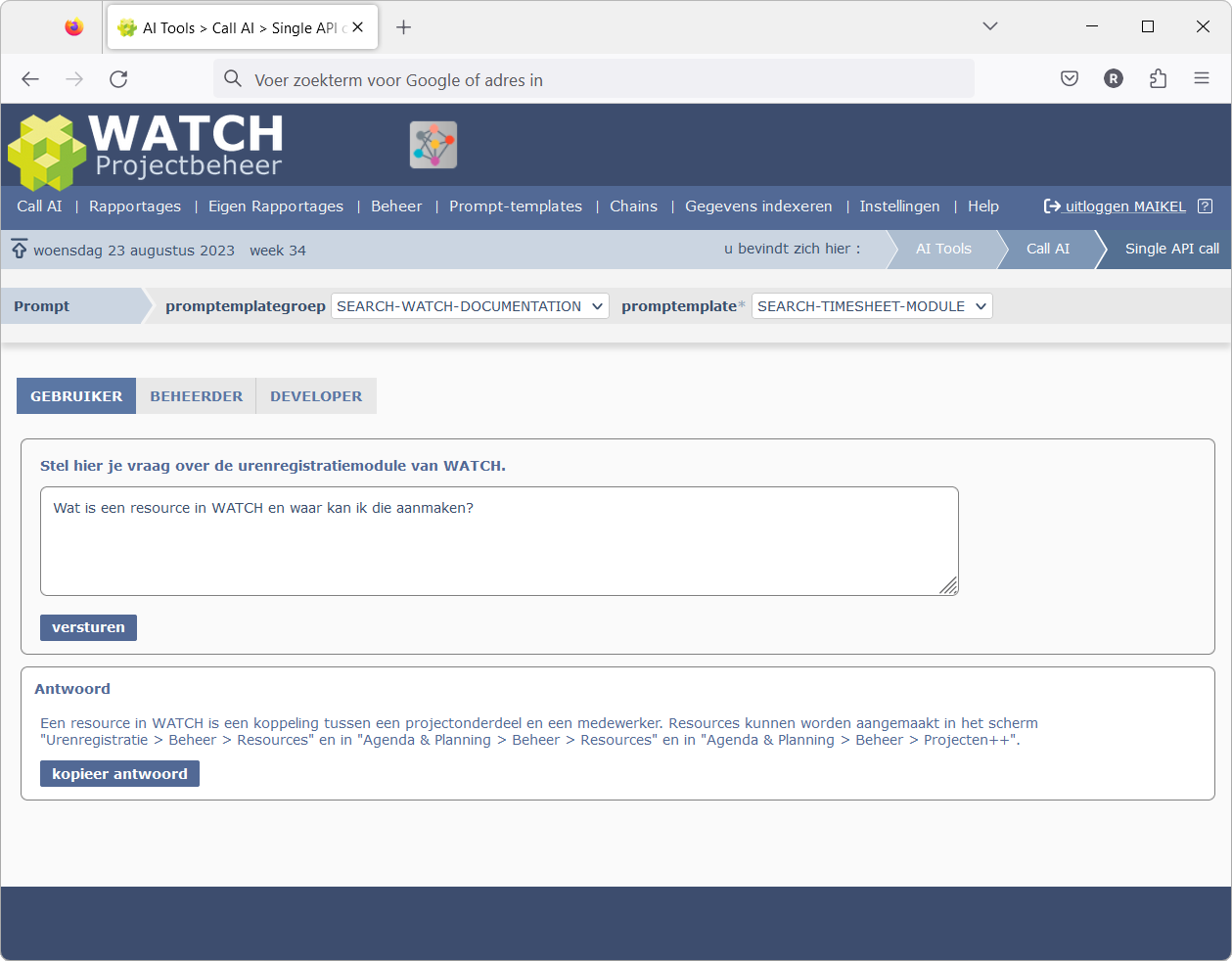Open the Rapportages menu
Viewport: 1232px width, 961px height.
(x=135, y=206)
